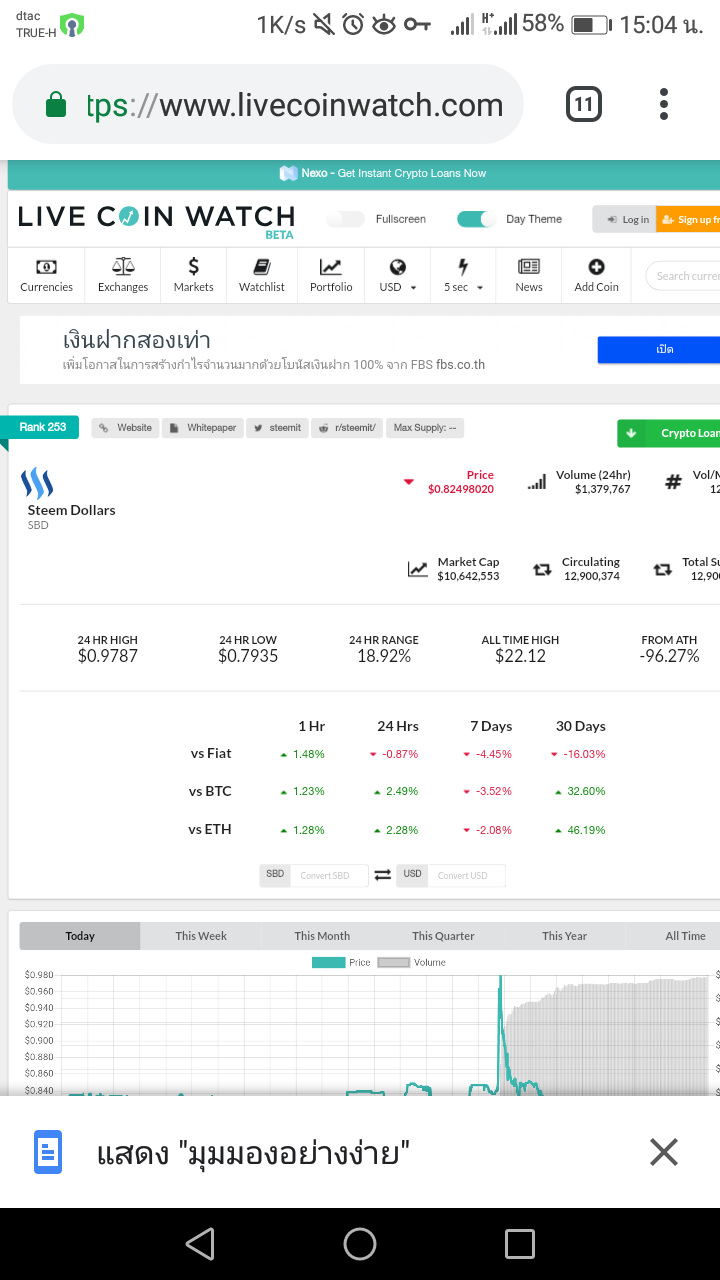Tap the swap arrows between converter fields
This screenshot has width=720, height=1280.
coord(383,875)
